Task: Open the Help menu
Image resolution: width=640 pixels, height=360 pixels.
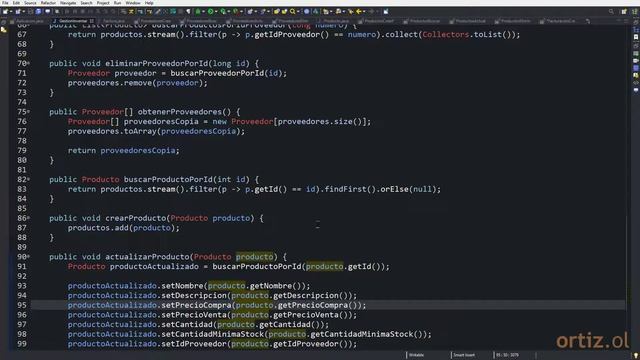Action: 149,3
